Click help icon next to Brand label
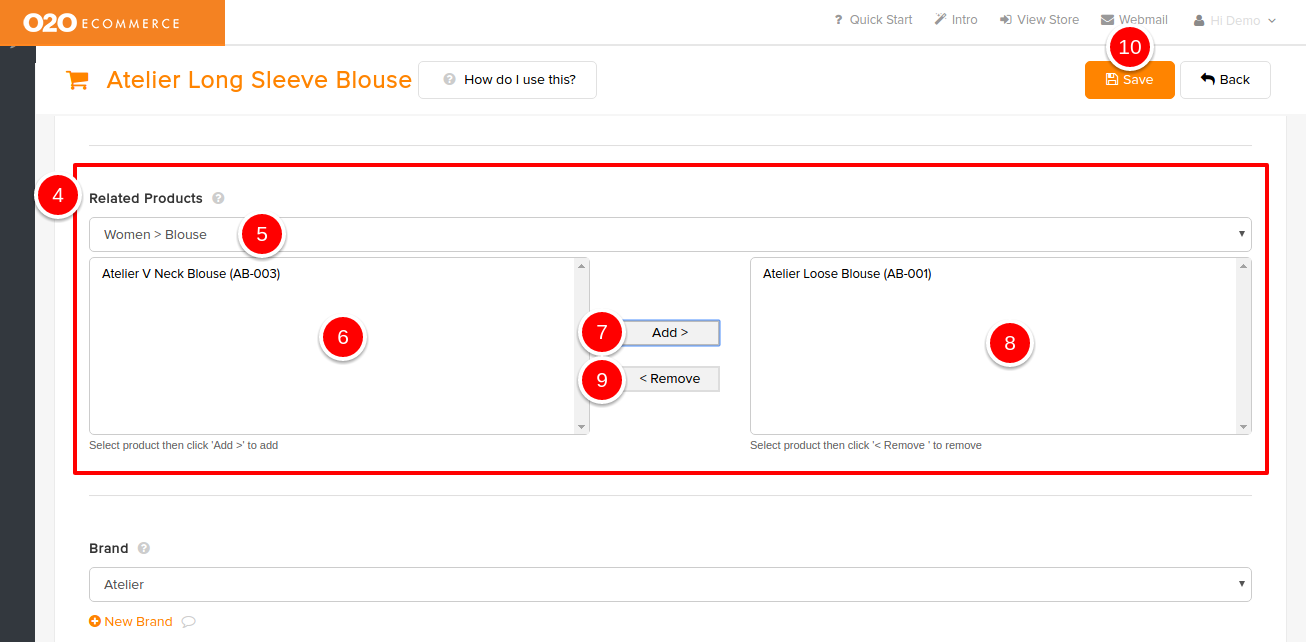This screenshot has width=1306, height=642. click(144, 548)
